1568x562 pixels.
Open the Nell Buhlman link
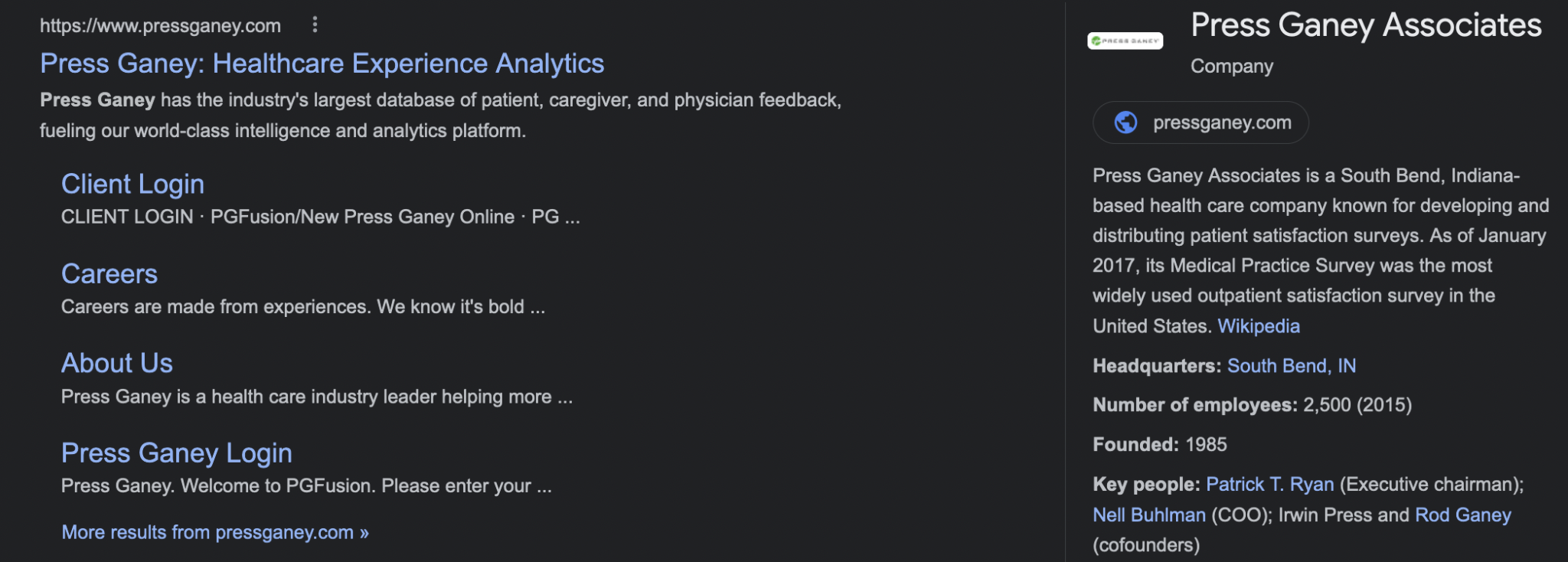coord(1149,515)
